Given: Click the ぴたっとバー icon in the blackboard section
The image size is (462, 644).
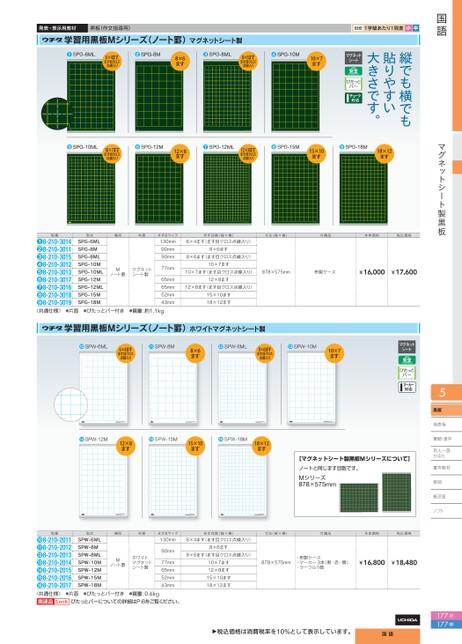Looking at the screenshot, I should 353,84.
